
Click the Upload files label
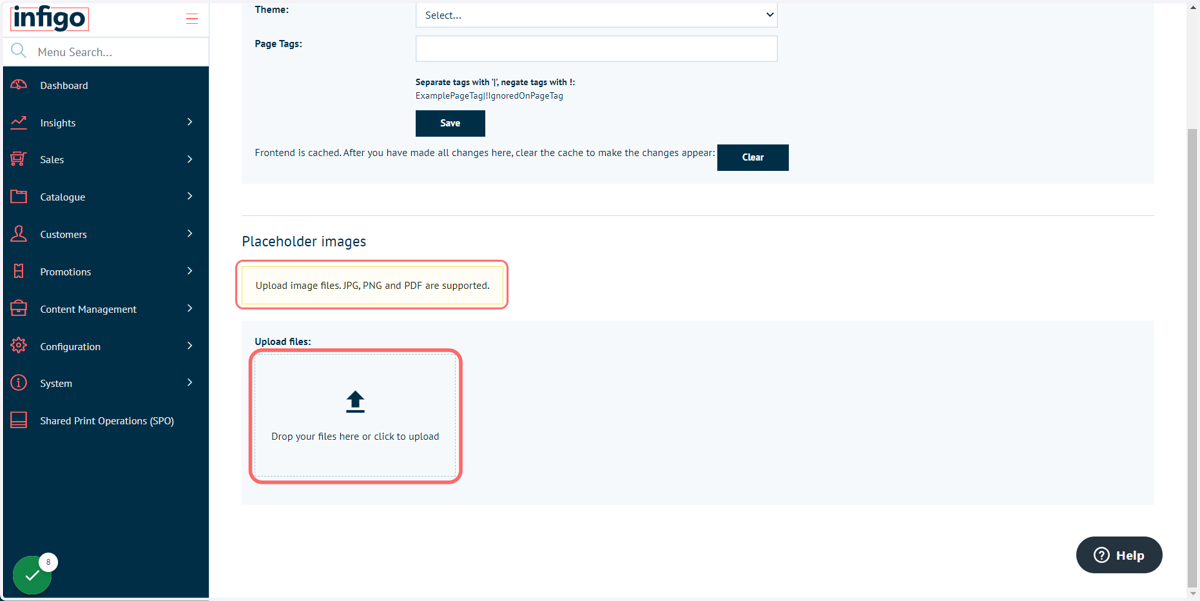283,341
